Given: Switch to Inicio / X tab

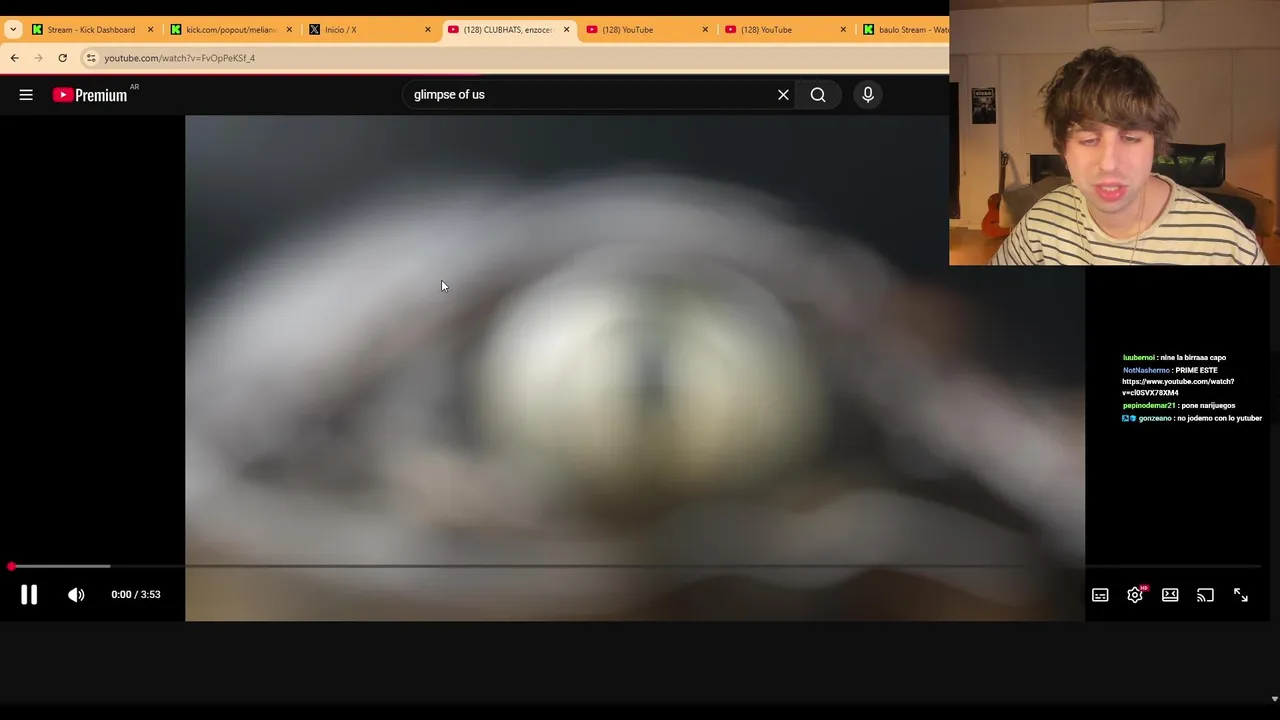Looking at the screenshot, I should pyautogui.click(x=370, y=30).
